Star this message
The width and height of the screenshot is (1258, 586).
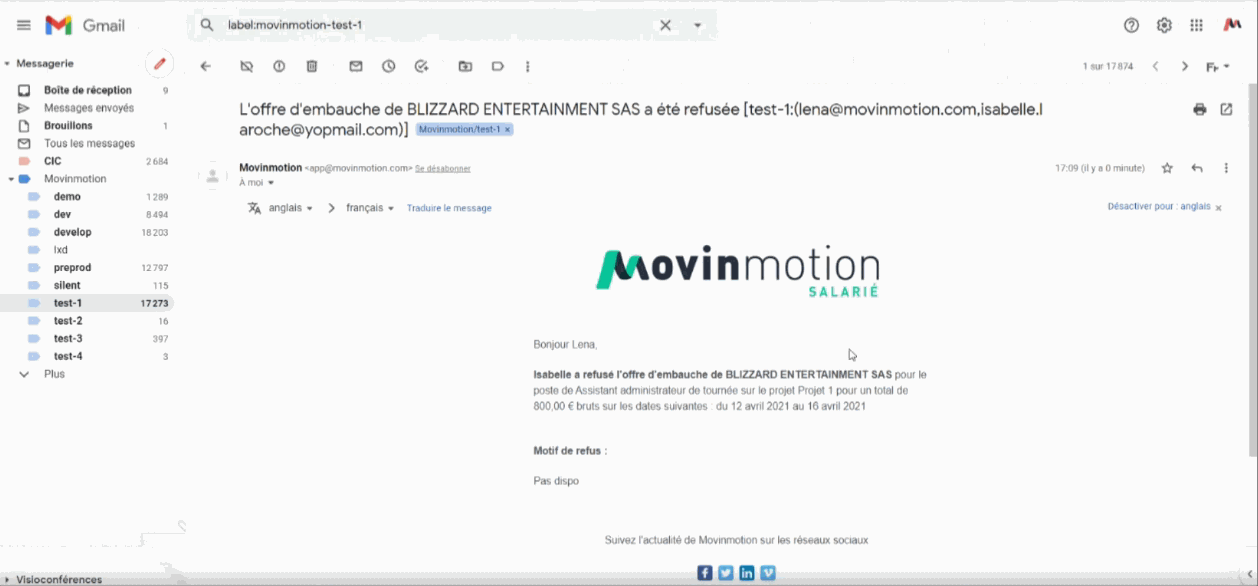pos(1166,168)
